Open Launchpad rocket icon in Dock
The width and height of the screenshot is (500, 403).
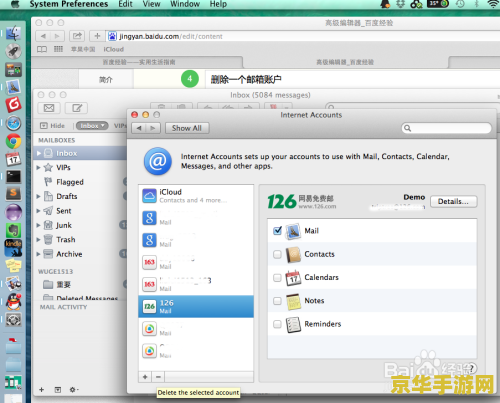[x=13, y=51]
